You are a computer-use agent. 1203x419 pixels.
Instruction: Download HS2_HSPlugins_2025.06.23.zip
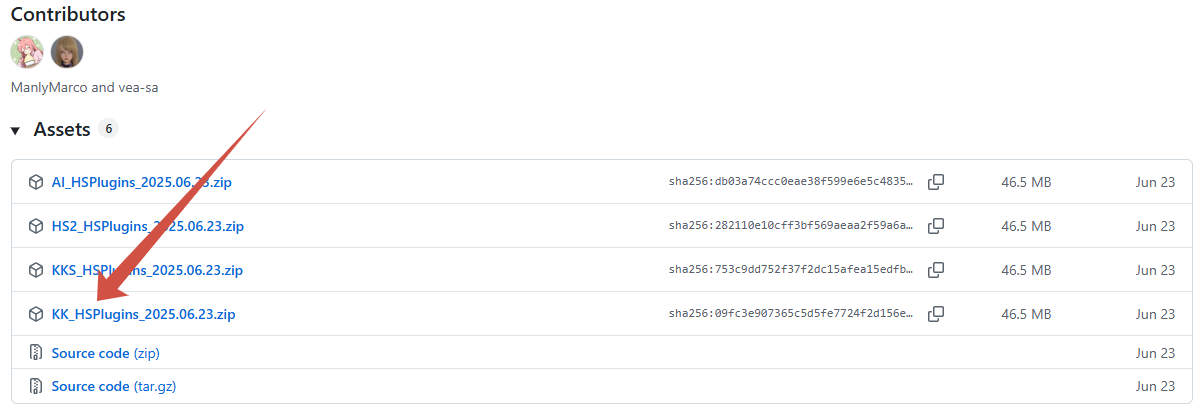pos(148,226)
